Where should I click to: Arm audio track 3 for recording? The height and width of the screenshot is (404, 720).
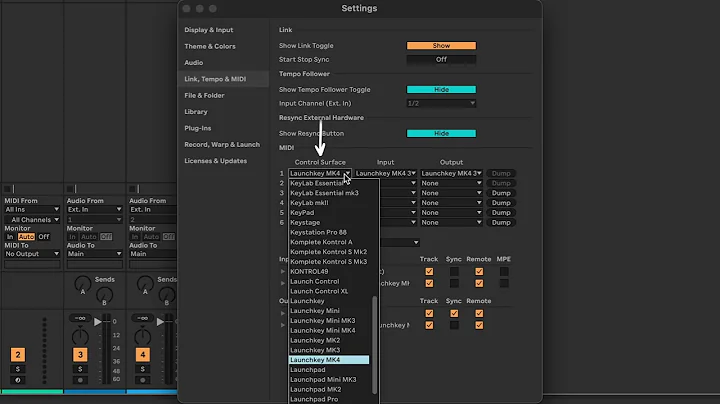coord(80,380)
